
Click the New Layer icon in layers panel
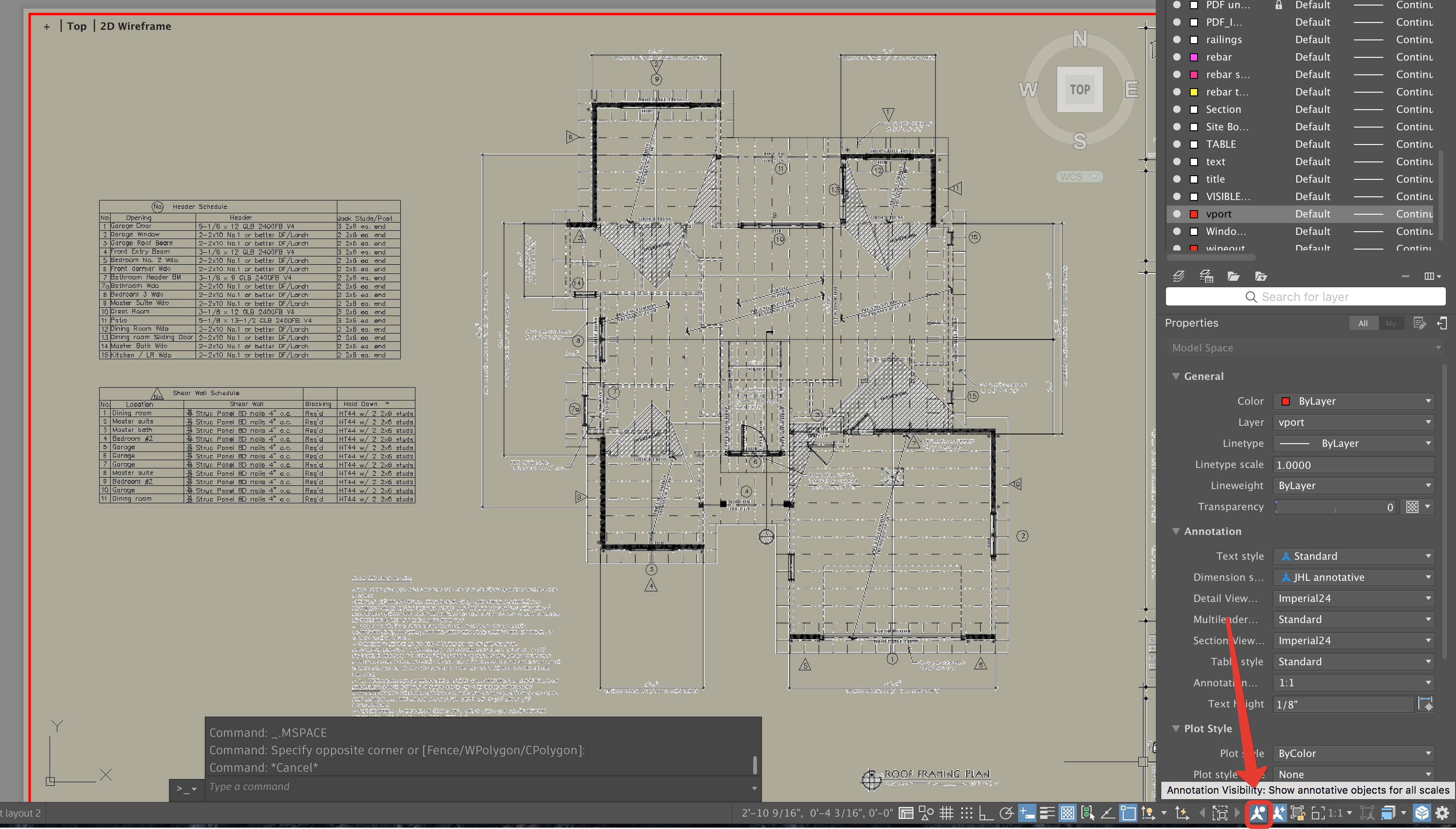click(x=1179, y=277)
